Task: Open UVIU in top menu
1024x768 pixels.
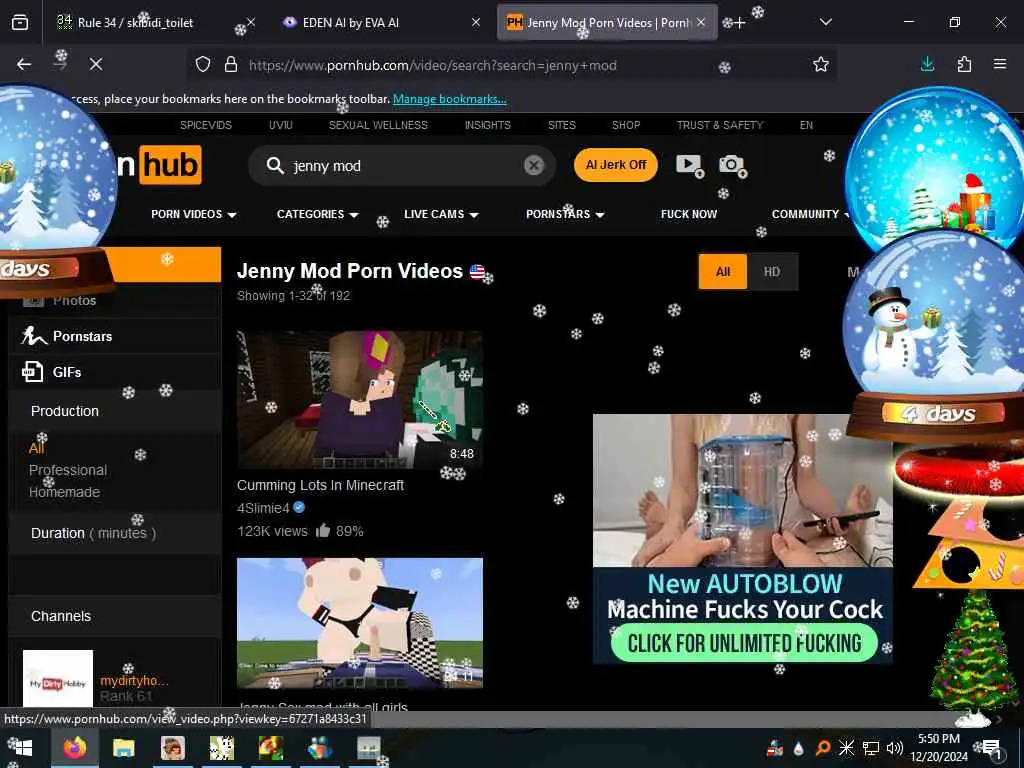Action: 281,125
